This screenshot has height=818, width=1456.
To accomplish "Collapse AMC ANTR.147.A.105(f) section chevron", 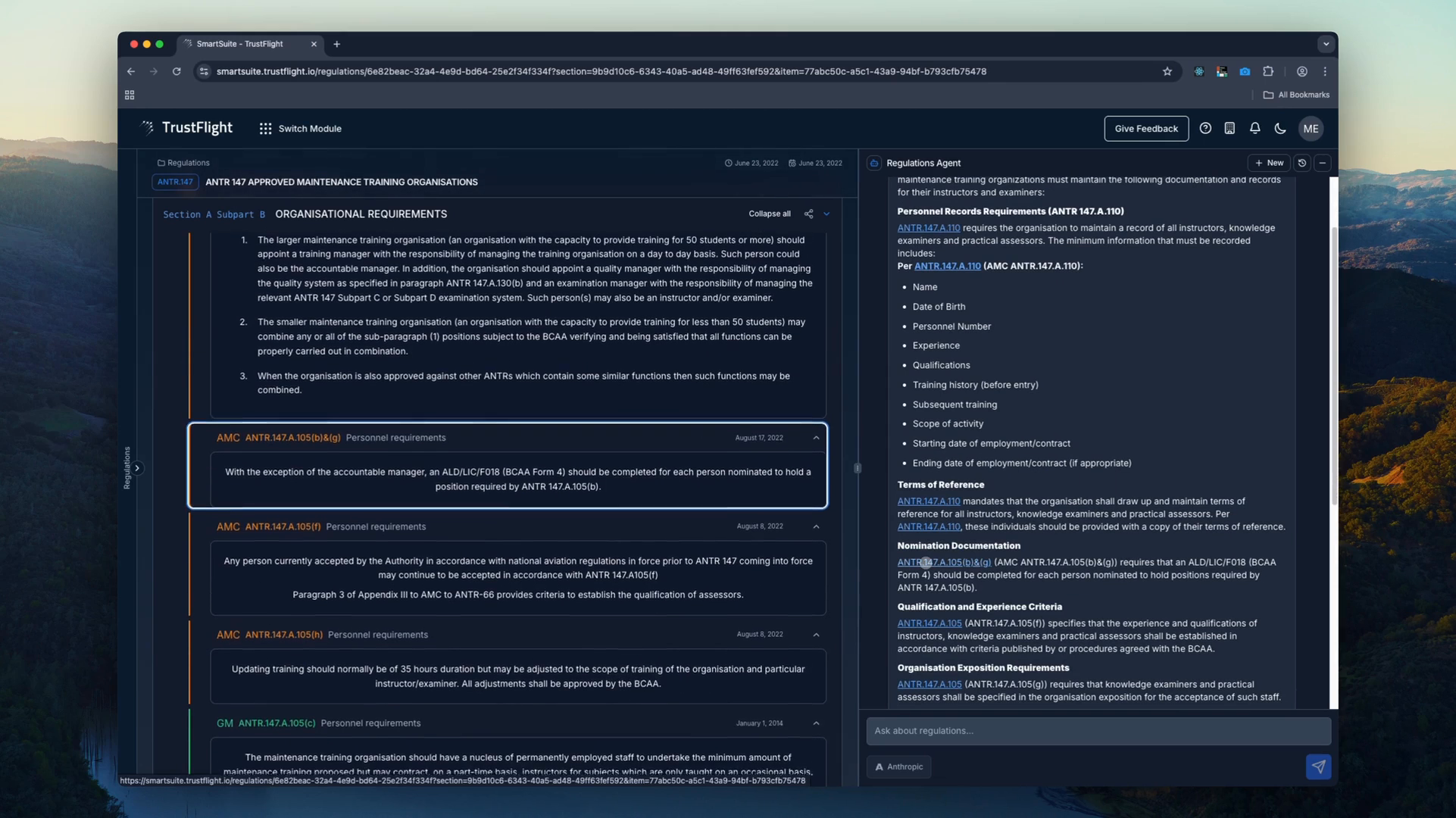I will (x=816, y=526).
